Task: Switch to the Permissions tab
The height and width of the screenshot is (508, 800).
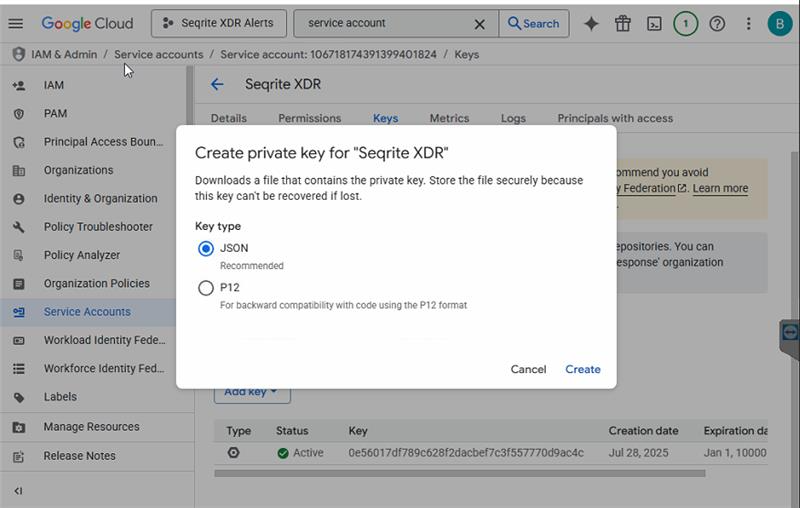Action: [309, 118]
